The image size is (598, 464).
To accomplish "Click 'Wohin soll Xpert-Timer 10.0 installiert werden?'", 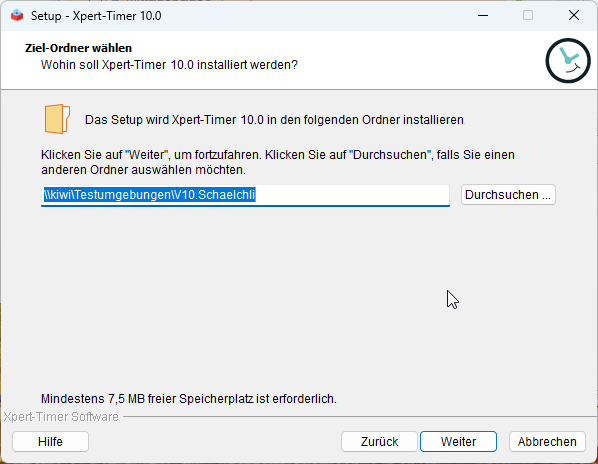I will click(x=169, y=65).
